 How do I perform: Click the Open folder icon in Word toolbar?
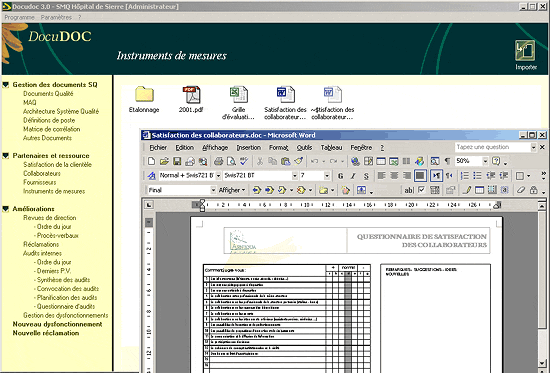(164, 161)
